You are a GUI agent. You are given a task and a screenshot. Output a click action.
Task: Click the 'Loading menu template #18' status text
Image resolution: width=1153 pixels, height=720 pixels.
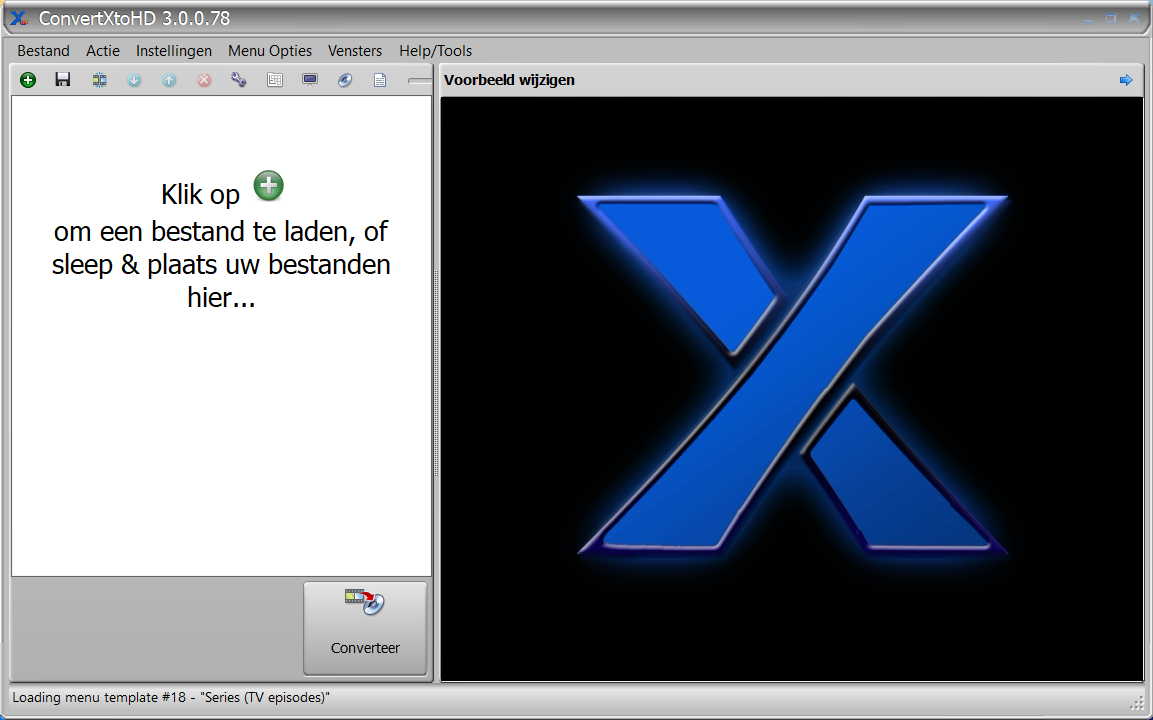171,697
